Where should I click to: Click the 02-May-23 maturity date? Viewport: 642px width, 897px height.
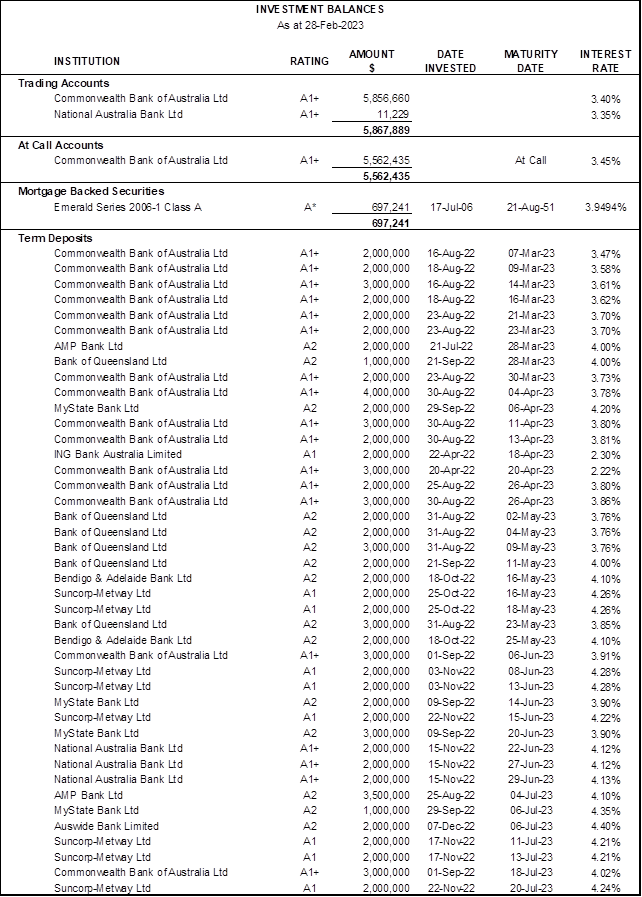click(531, 517)
